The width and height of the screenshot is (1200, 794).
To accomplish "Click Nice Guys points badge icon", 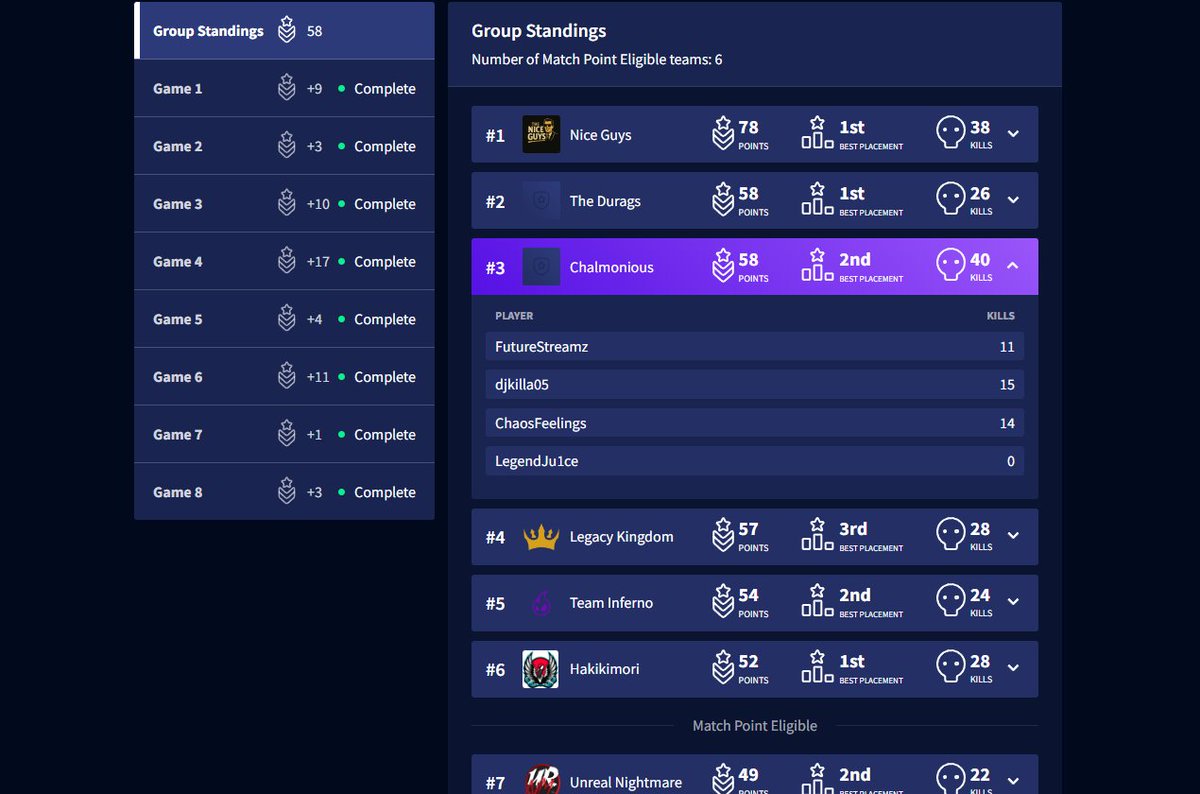I will click(723, 133).
